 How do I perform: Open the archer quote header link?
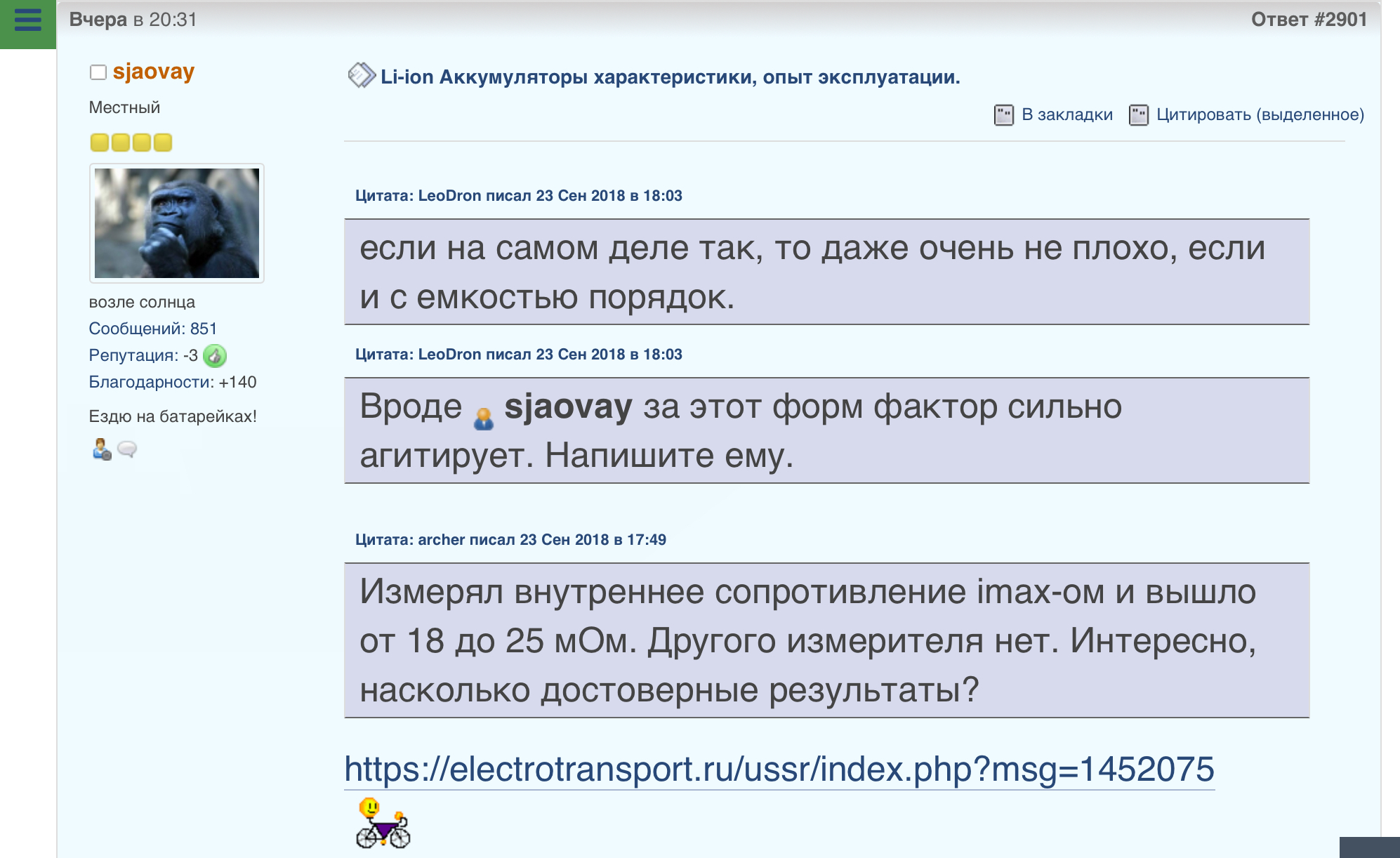pyautogui.click(x=510, y=539)
